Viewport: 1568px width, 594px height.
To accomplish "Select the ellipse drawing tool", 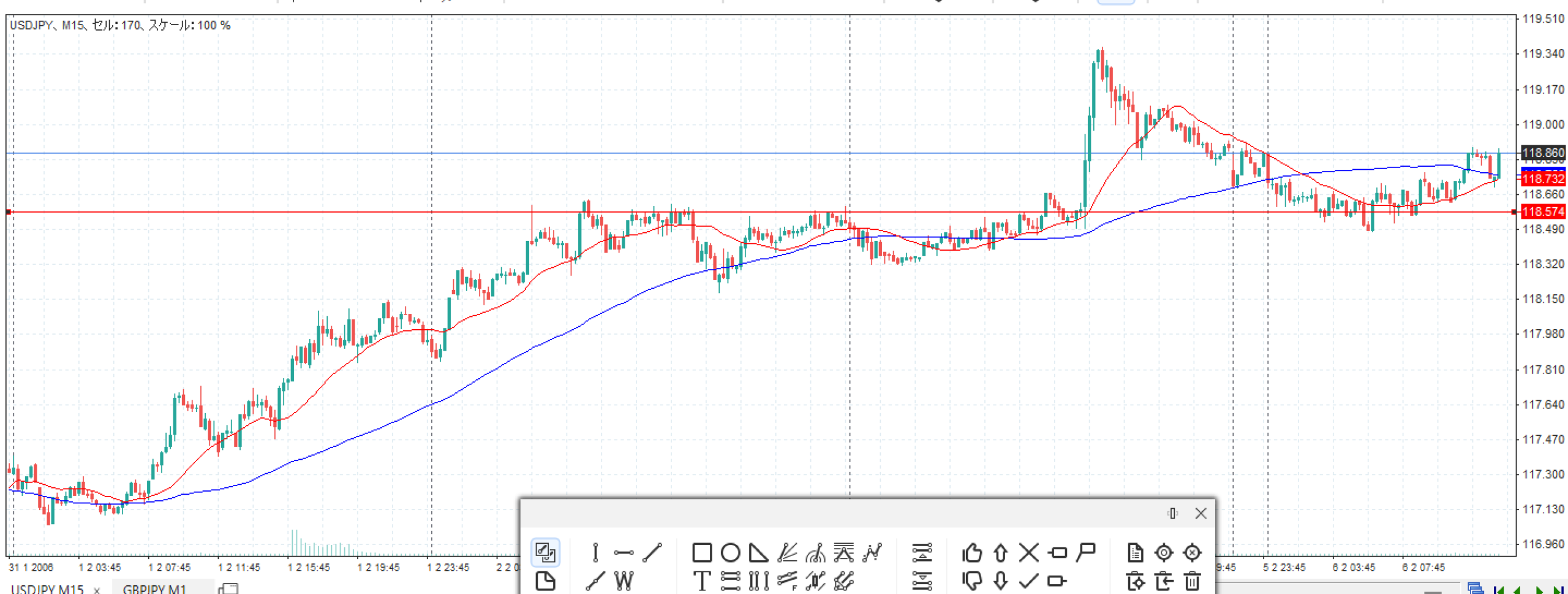I will pos(730,552).
